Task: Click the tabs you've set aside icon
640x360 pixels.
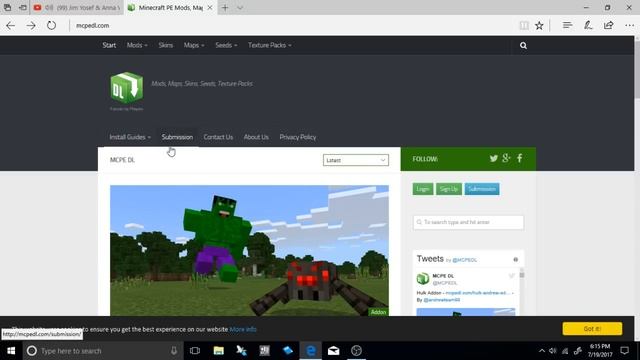Action: coord(7,7)
